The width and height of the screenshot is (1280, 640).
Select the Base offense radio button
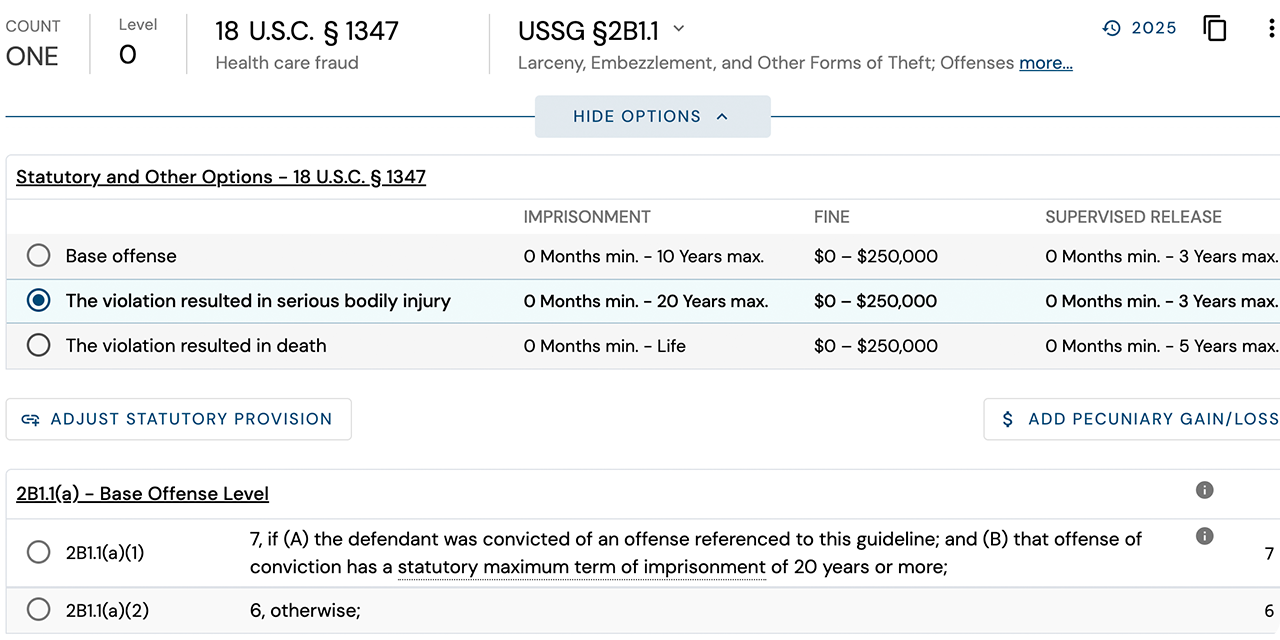pyautogui.click(x=38, y=255)
